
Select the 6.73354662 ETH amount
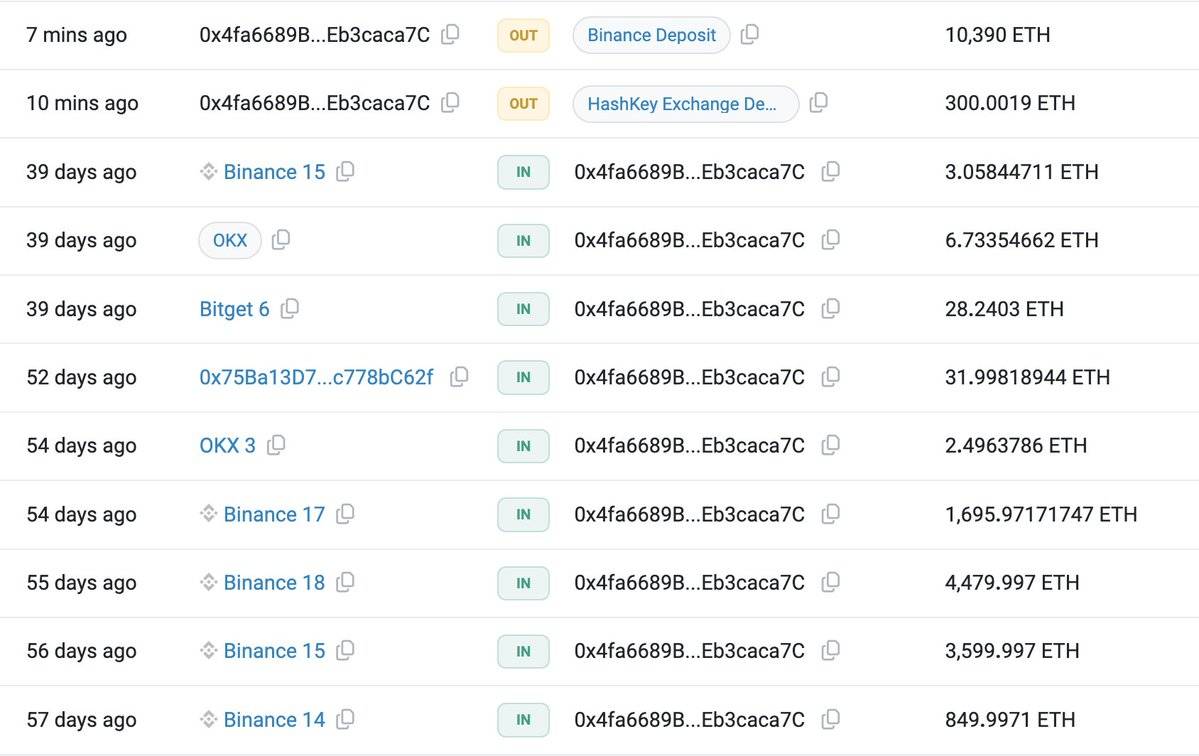(1022, 240)
